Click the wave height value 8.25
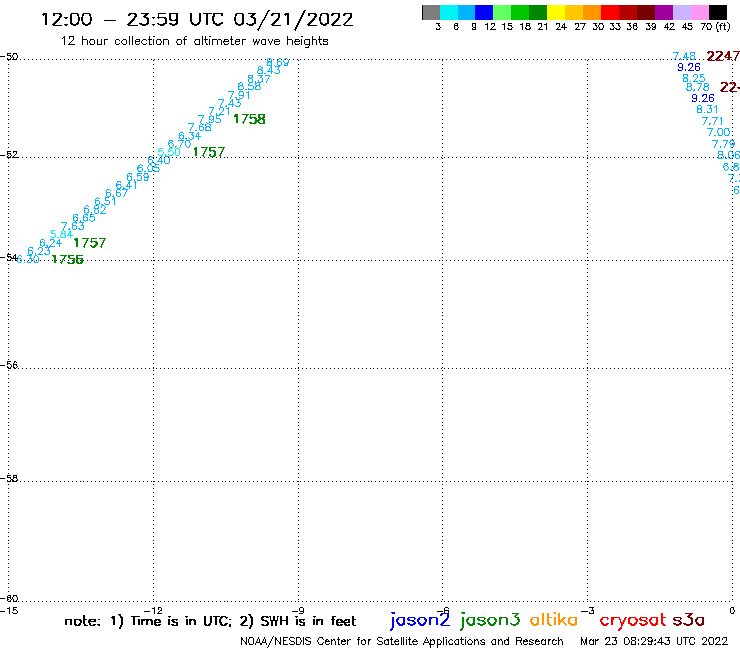 pyautogui.click(x=694, y=78)
